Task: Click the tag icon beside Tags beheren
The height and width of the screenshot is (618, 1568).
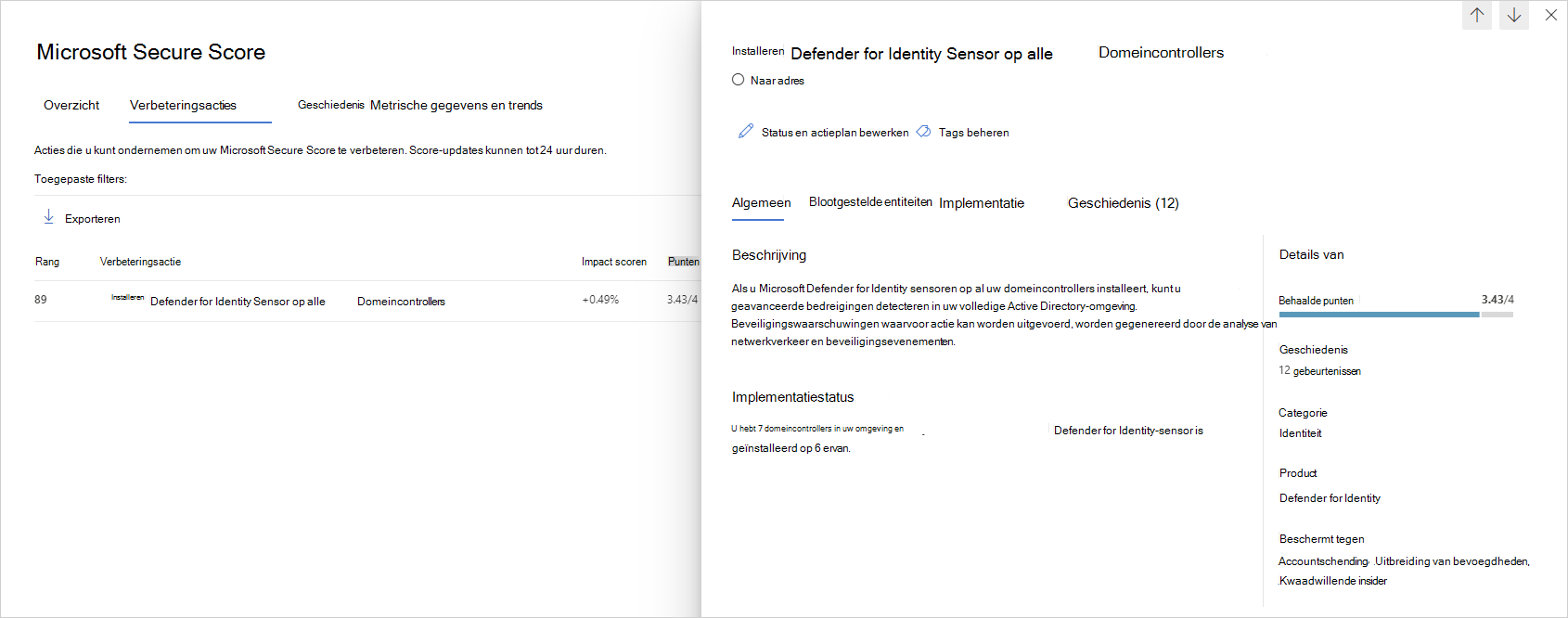Action: [x=924, y=132]
